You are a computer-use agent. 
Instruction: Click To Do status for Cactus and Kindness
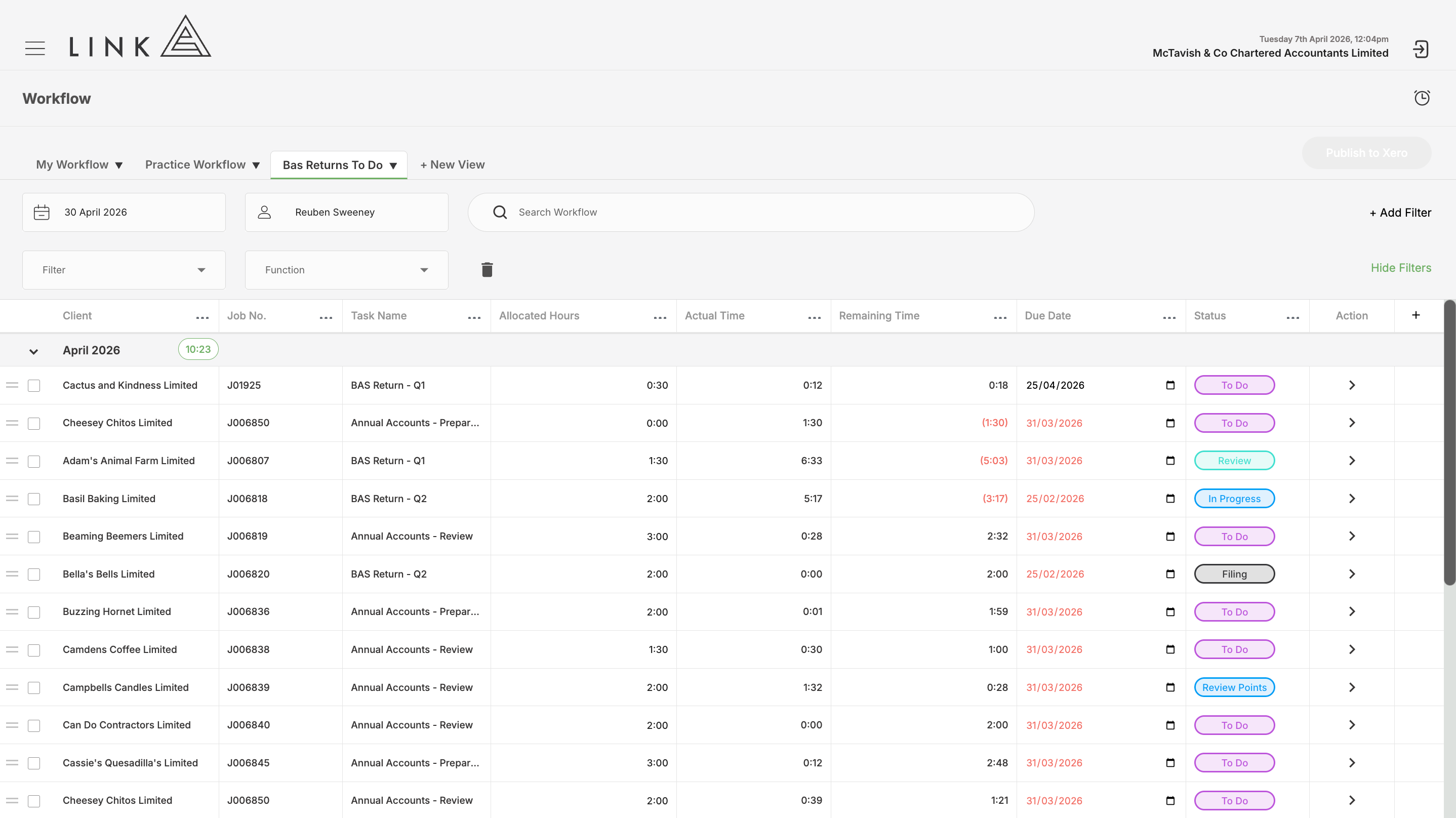coord(1234,385)
